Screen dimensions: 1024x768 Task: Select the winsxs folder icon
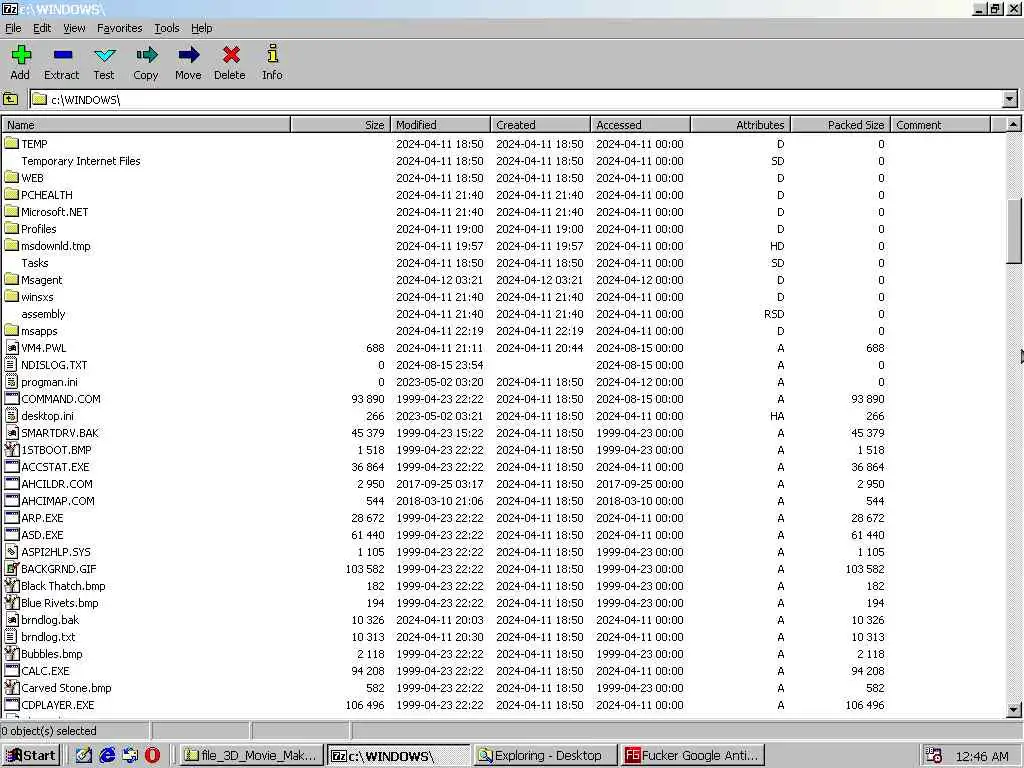[x=11, y=296]
